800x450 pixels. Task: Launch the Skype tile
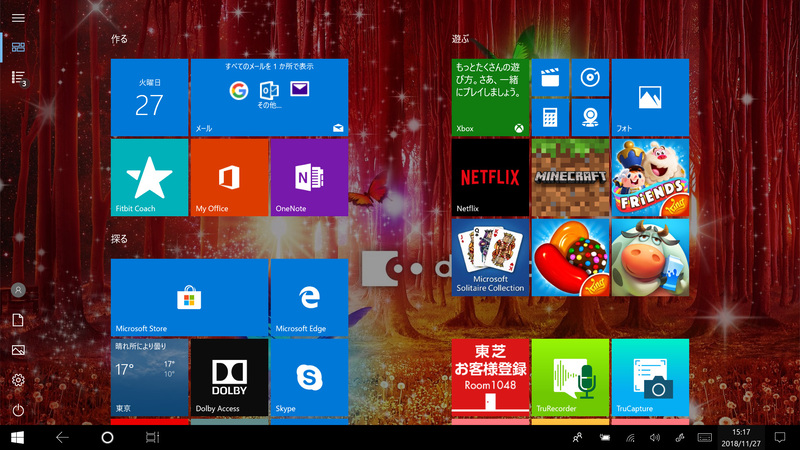(310, 378)
